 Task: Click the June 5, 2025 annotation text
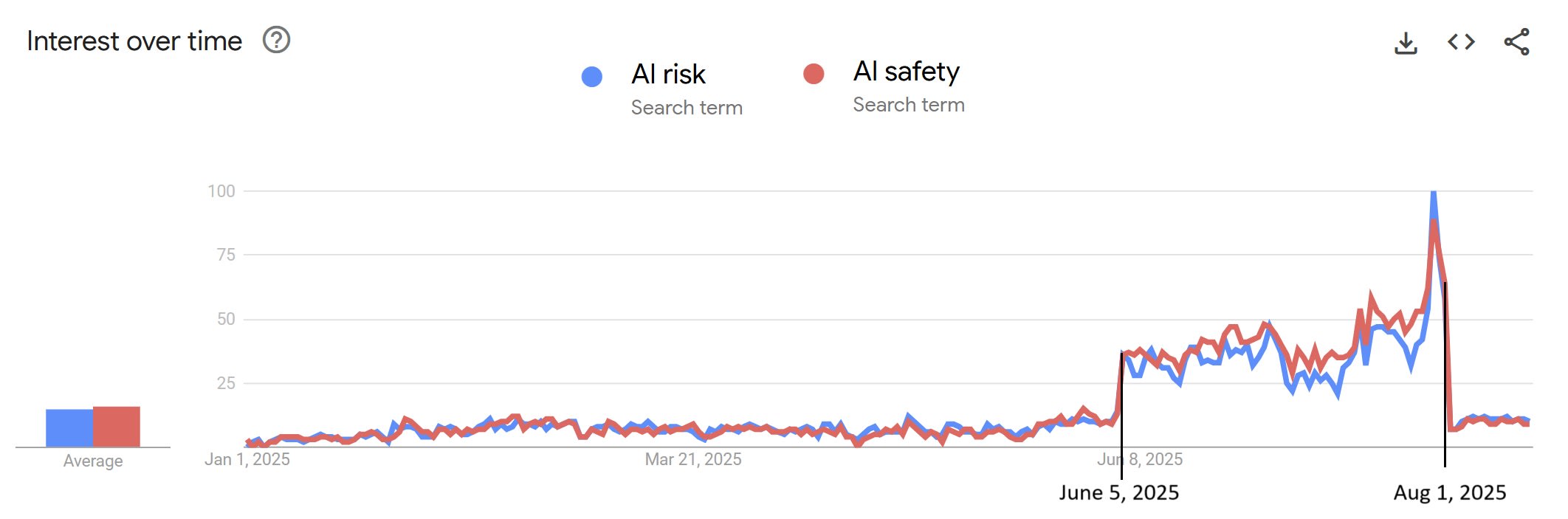coord(1118,492)
